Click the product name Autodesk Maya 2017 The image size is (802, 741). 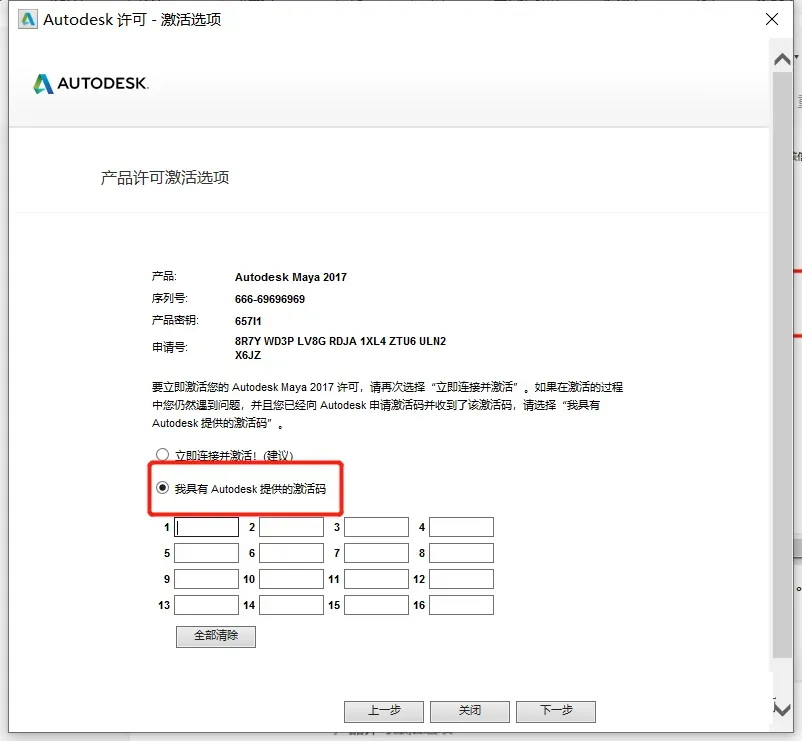point(291,277)
